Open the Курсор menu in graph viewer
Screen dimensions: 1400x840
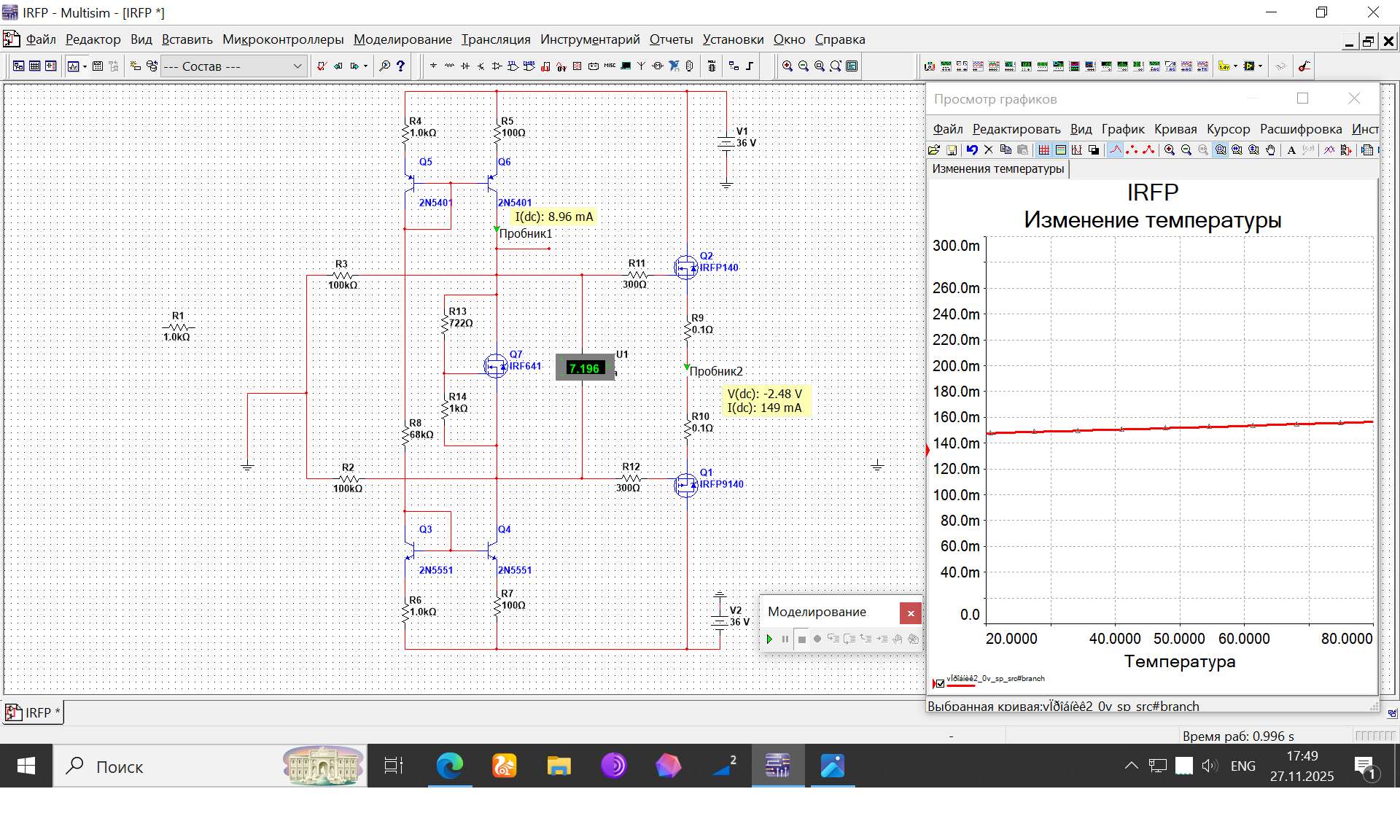coord(1228,129)
